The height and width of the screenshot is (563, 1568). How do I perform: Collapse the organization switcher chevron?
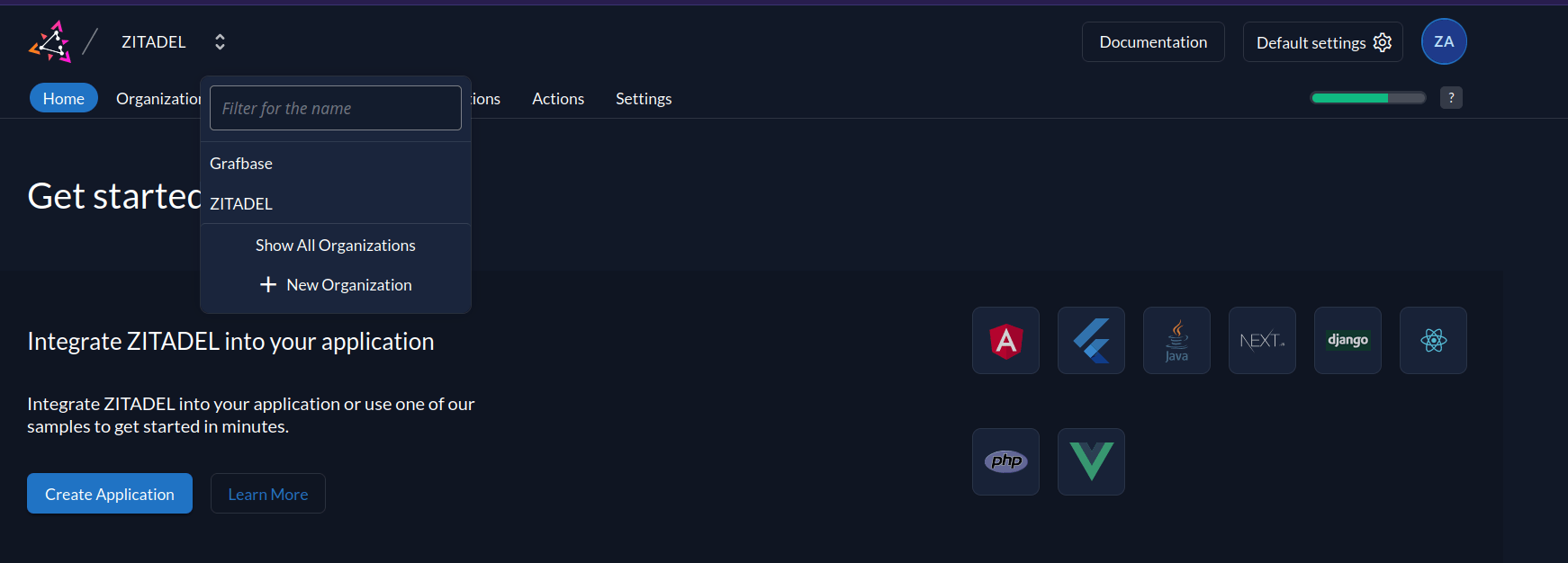pyautogui.click(x=219, y=41)
